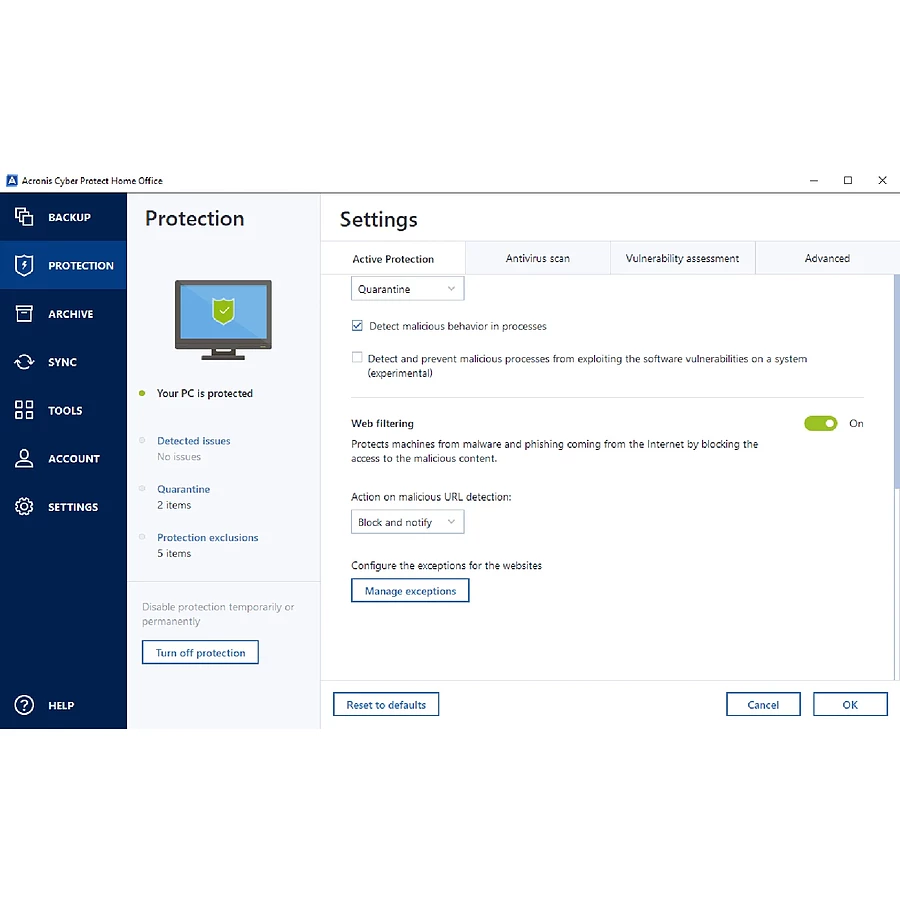Click the BACKUP label in sidebar
This screenshot has height=900, width=900.
69,218
